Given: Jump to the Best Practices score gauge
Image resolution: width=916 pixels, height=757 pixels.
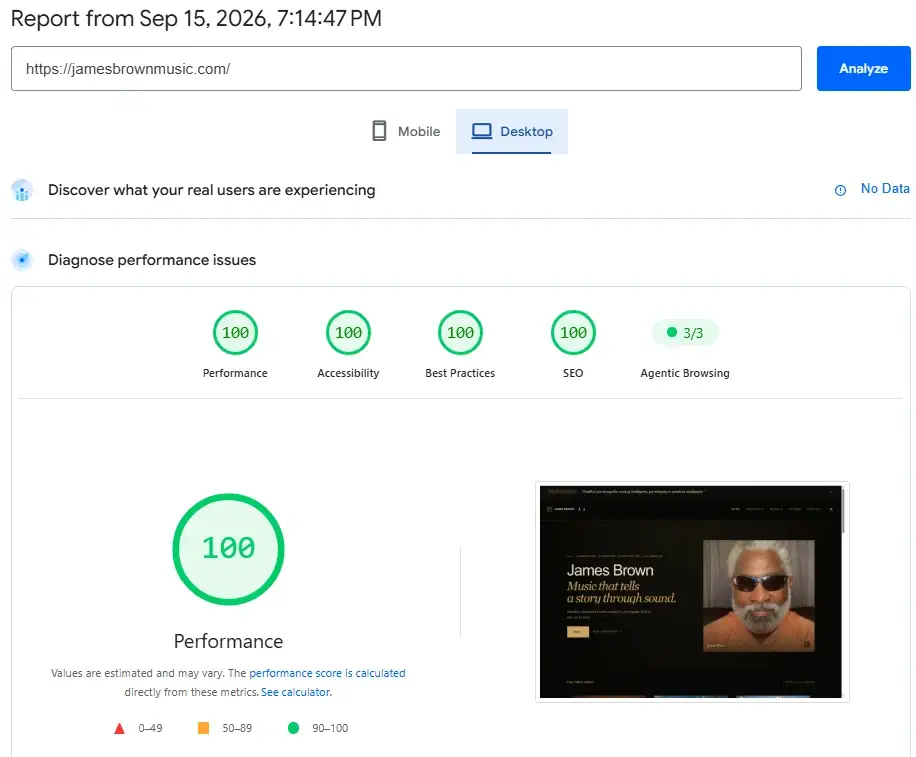Looking at the screenshot, I should 460,332.
